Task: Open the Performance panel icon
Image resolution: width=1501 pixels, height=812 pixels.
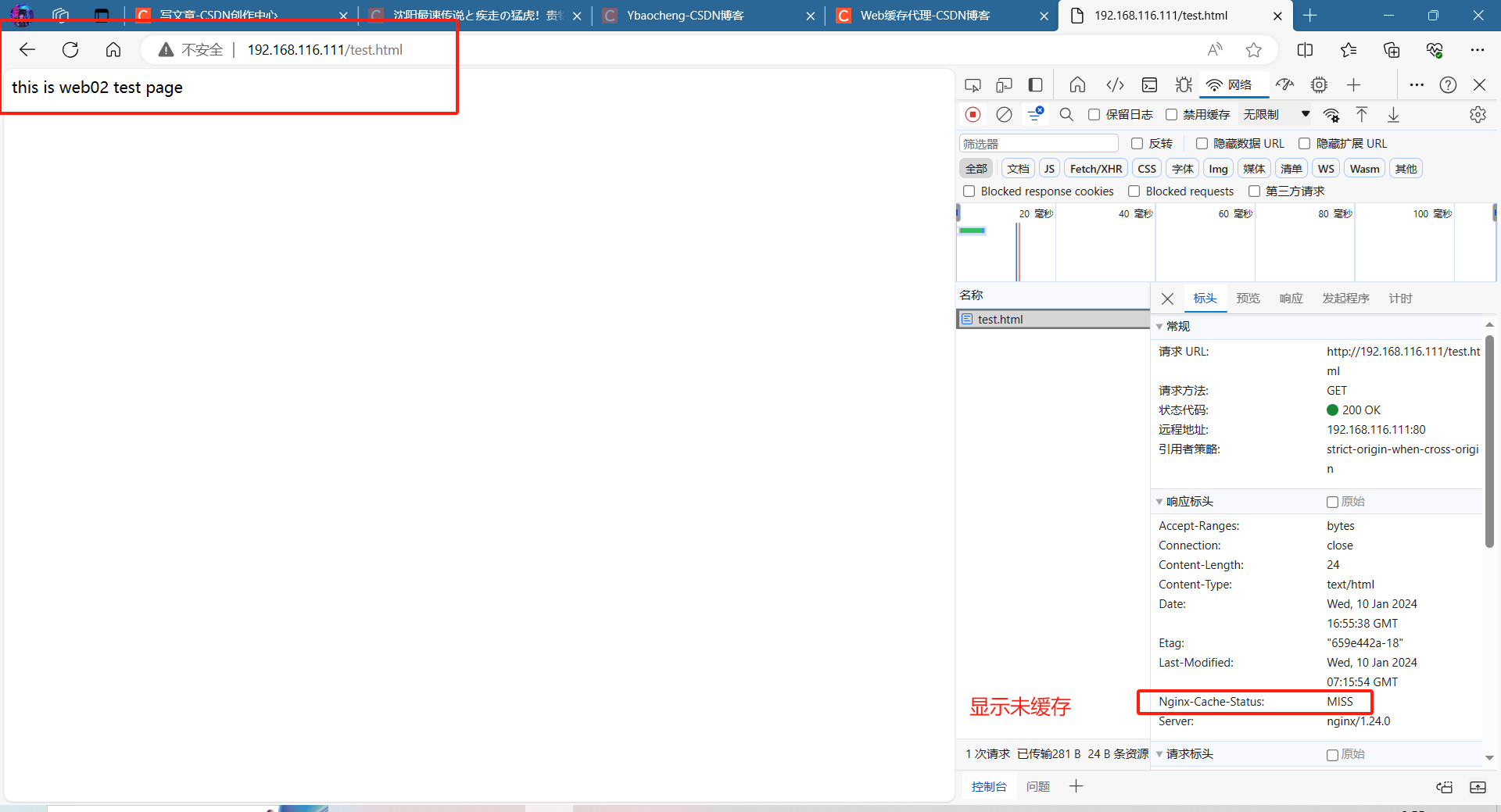Action: (x=1285, y=85)
